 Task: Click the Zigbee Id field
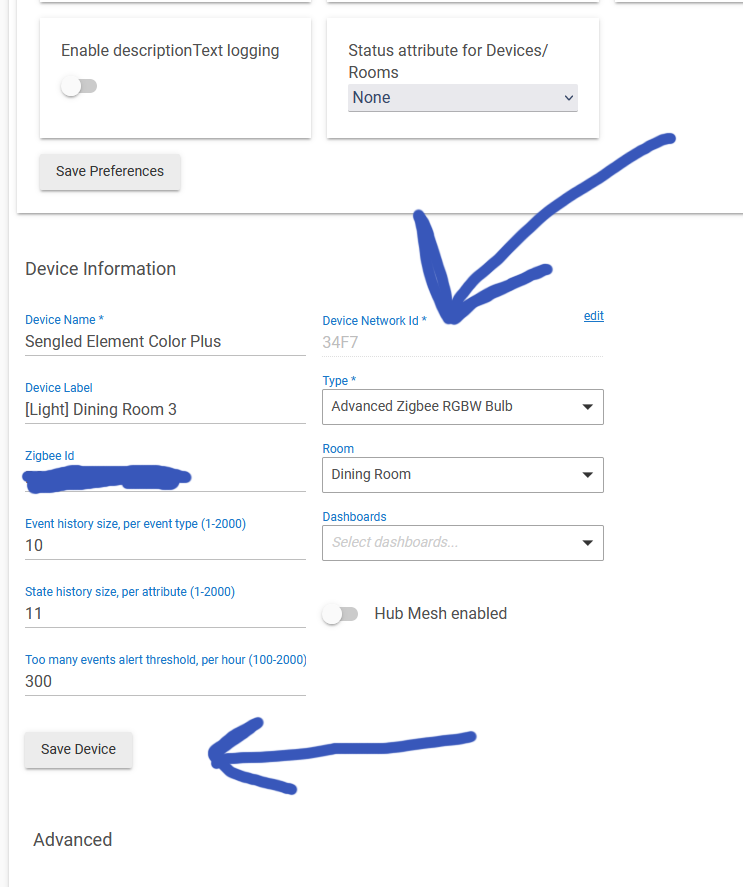pyautogui.click(x=165, y=478)
